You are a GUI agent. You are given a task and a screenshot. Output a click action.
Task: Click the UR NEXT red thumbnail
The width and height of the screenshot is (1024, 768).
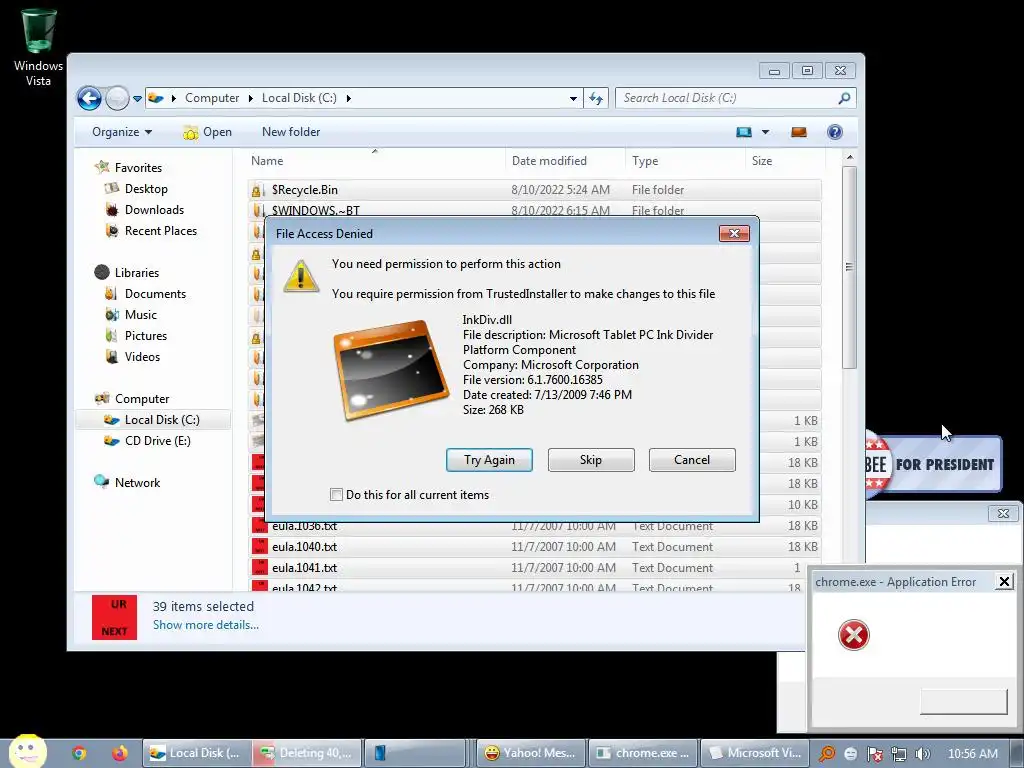114,617
